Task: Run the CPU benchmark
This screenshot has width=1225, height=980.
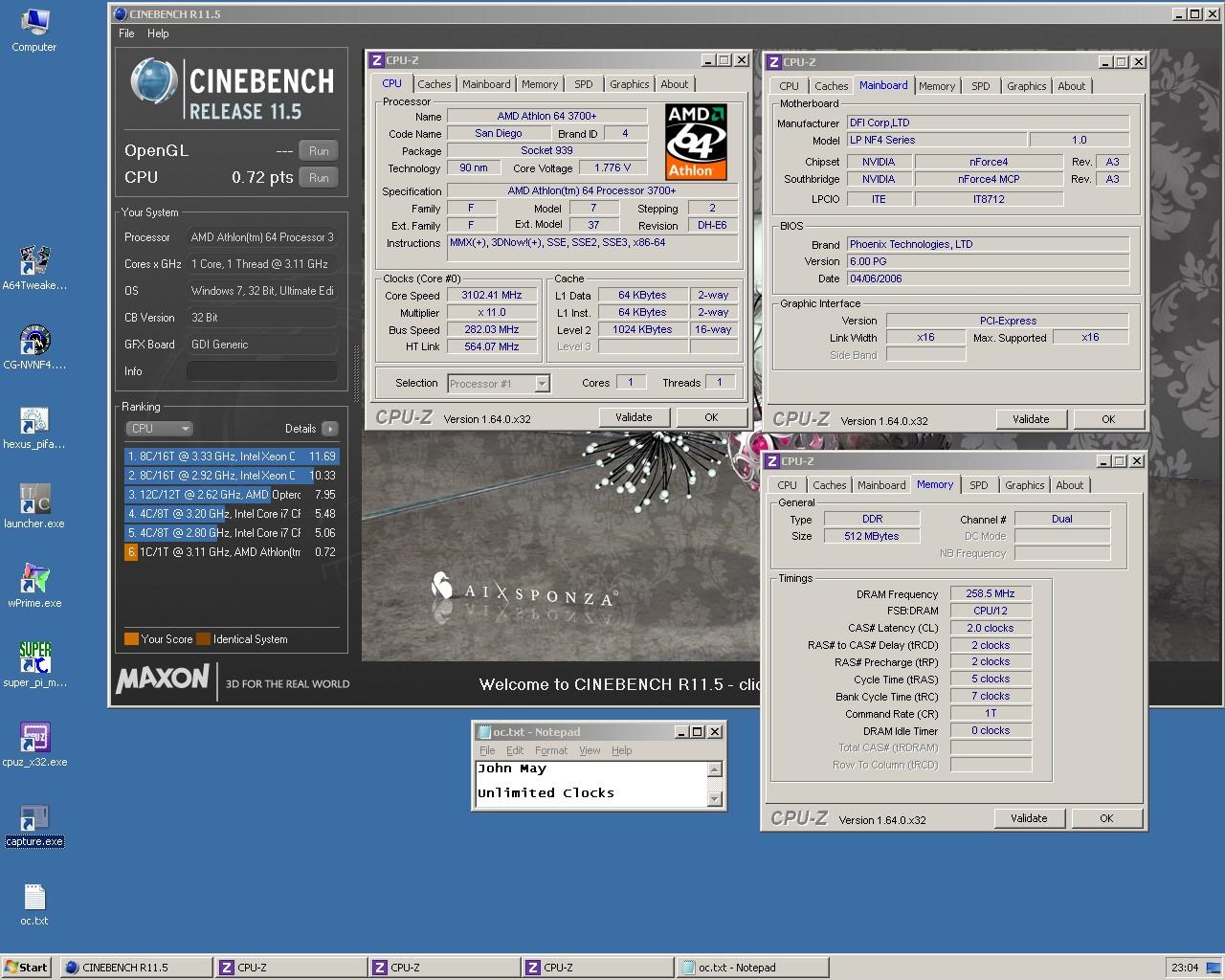Action: [x=319, y=178]
